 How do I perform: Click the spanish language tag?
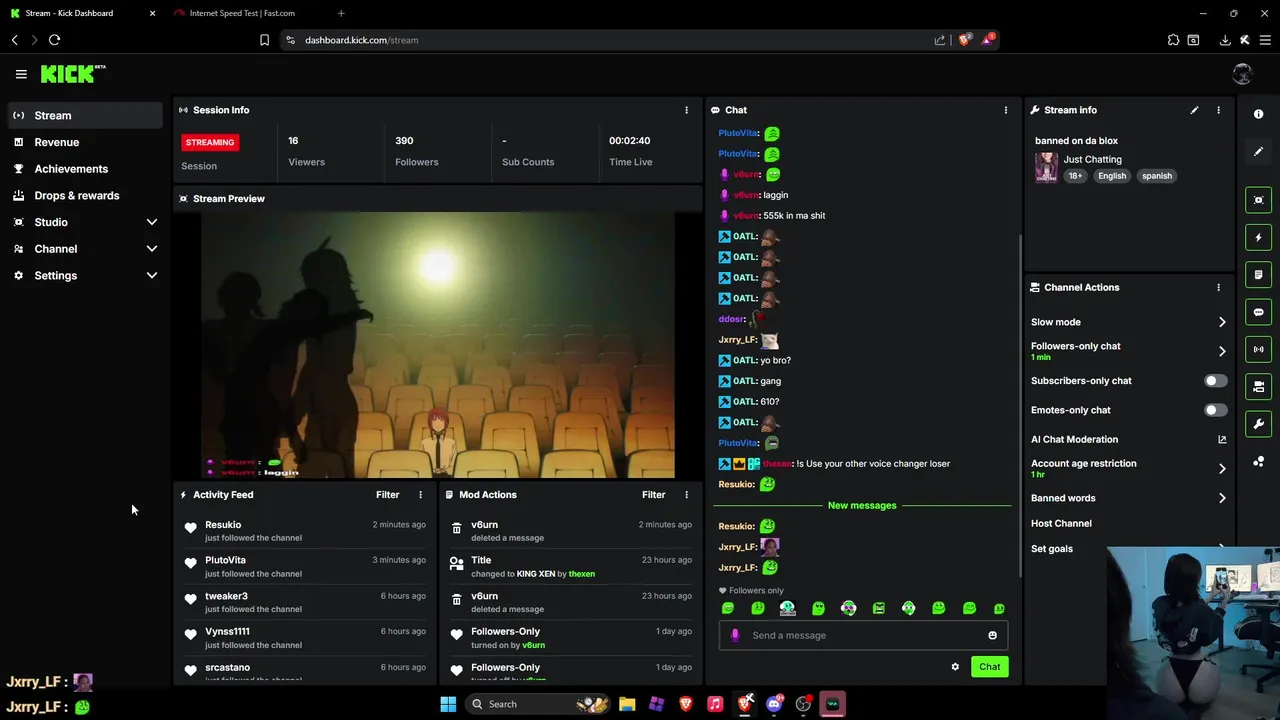click(x=1157, y=176)
